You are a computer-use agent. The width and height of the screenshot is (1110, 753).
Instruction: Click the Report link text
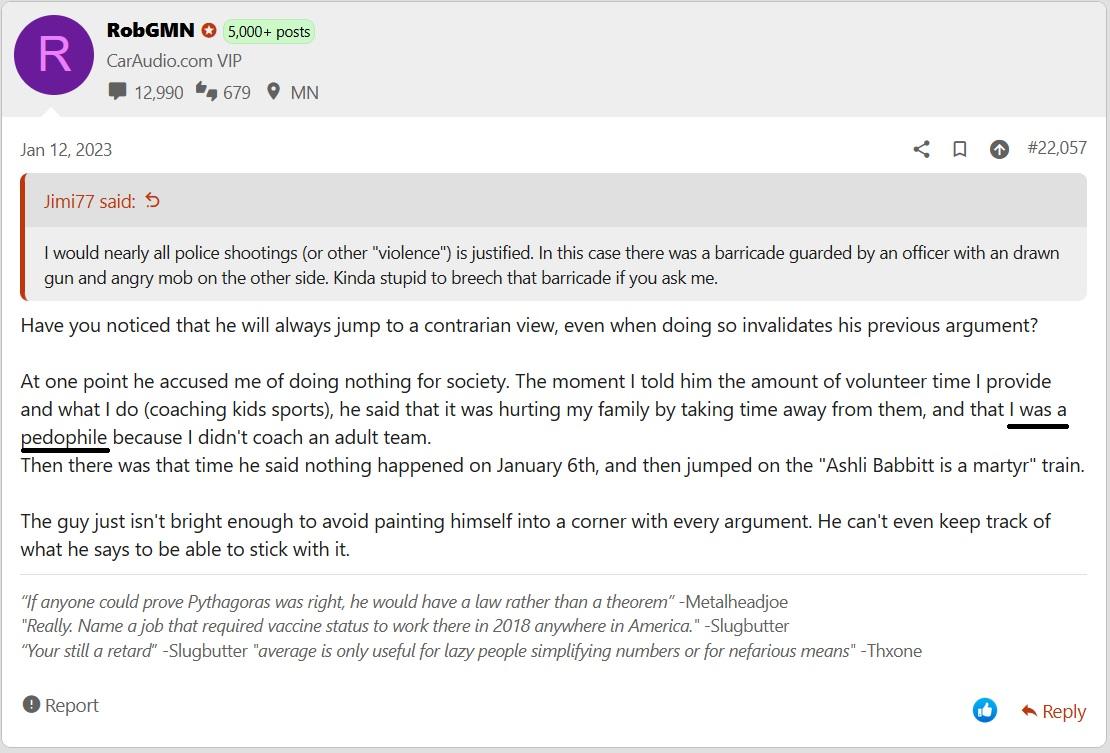(x=71, y=705)
